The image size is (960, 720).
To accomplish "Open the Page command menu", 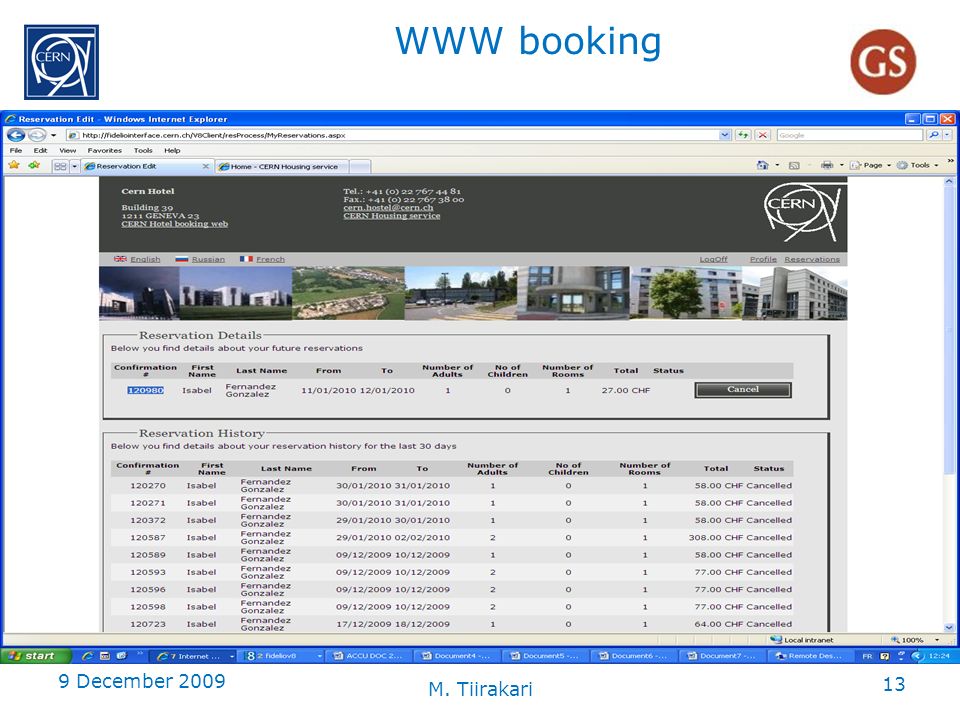I will pos(871,165).
